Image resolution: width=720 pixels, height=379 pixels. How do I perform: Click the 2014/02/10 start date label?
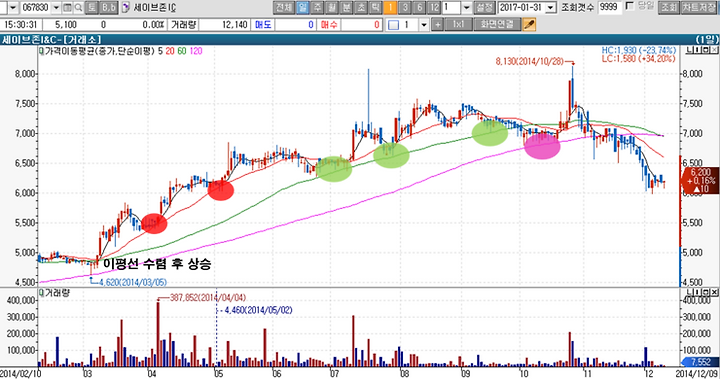(x=21, y=373)
